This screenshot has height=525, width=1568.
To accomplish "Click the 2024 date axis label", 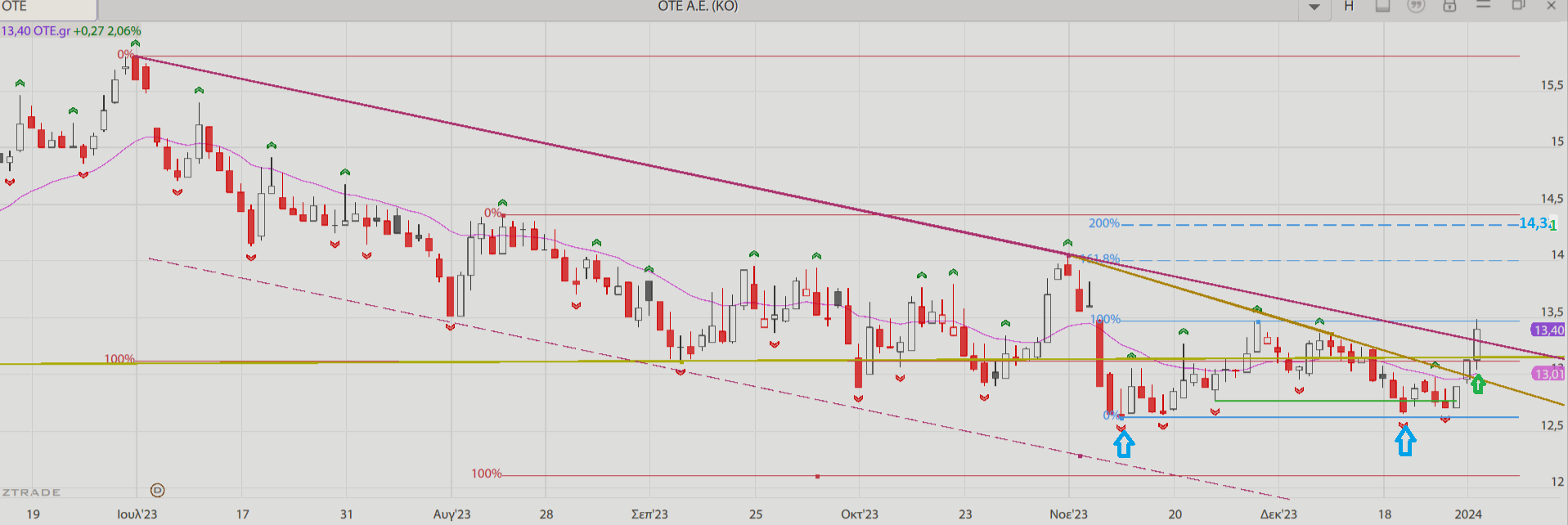I will point(1468,514).
